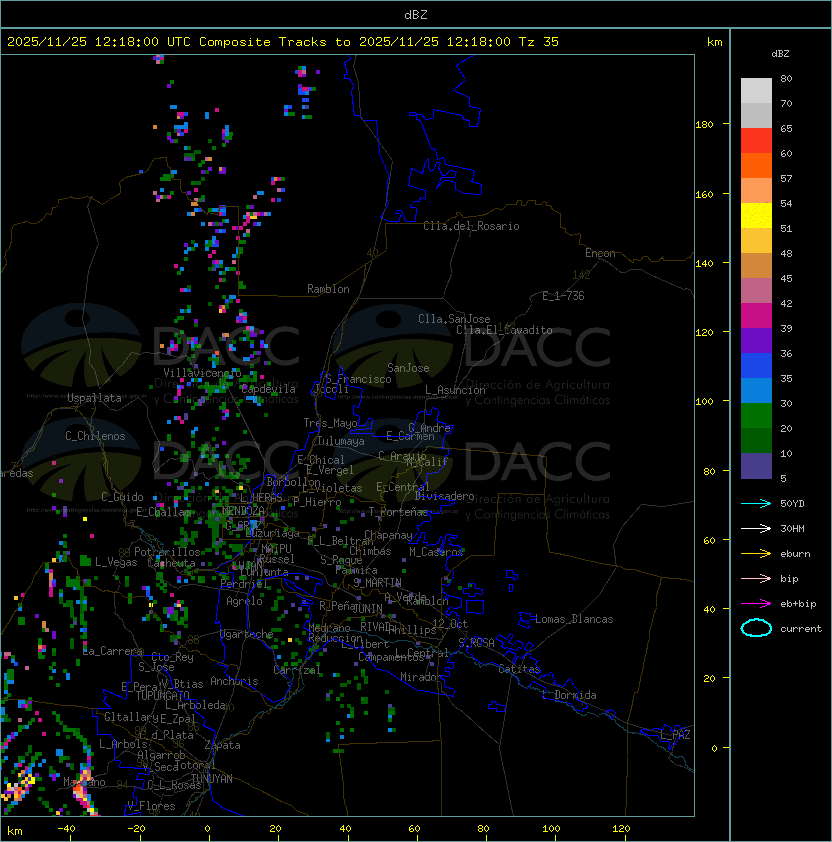Click the Agrelo map label

(244, 601)
